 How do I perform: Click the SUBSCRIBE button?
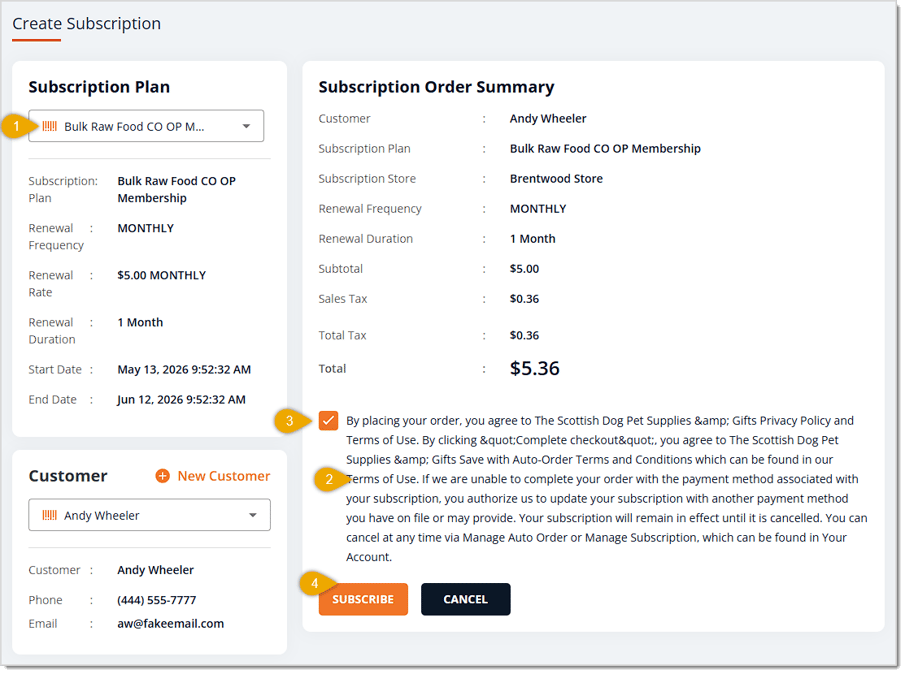coord(363,599)
